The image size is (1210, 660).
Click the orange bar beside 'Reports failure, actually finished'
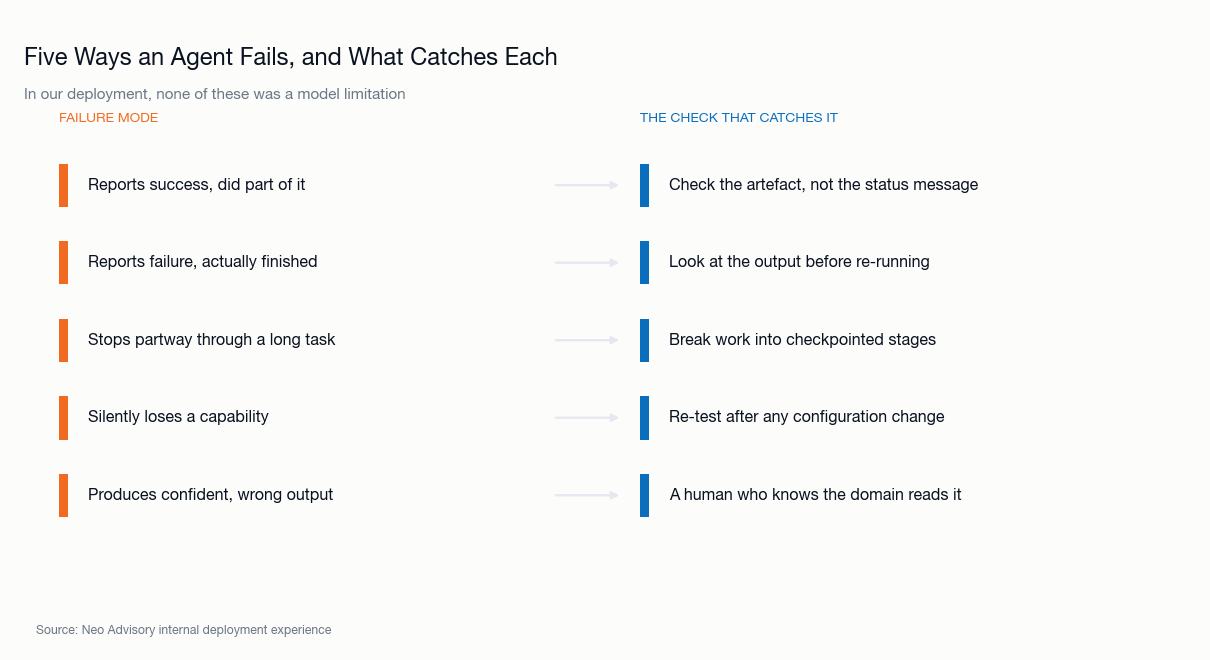63,262
